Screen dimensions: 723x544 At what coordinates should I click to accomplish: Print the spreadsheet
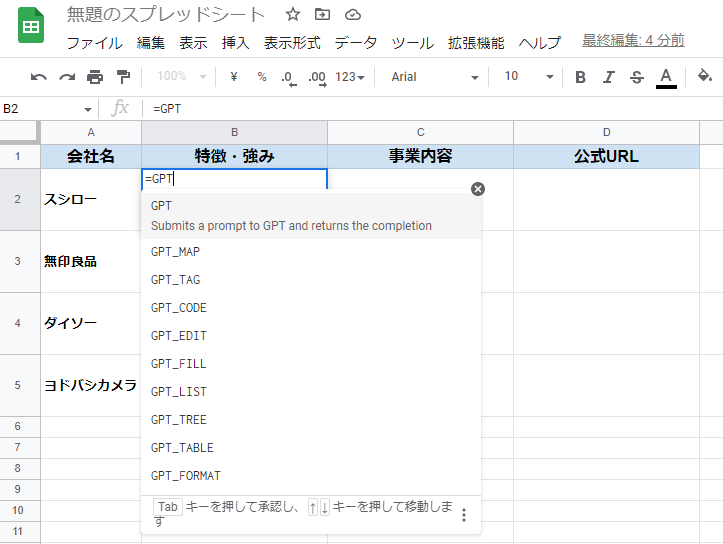[95, 77]
